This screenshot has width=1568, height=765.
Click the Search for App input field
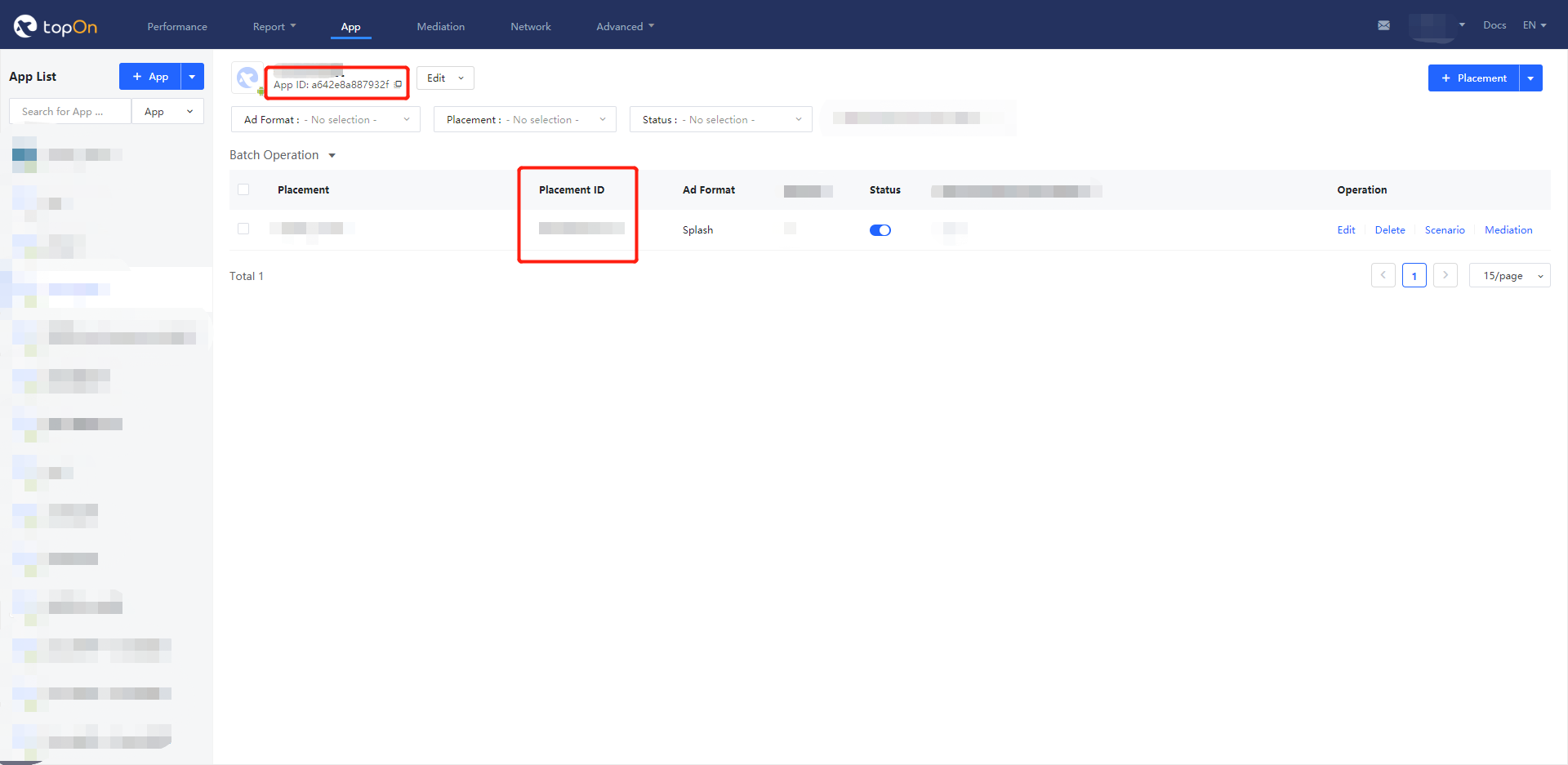click(69, 111)
